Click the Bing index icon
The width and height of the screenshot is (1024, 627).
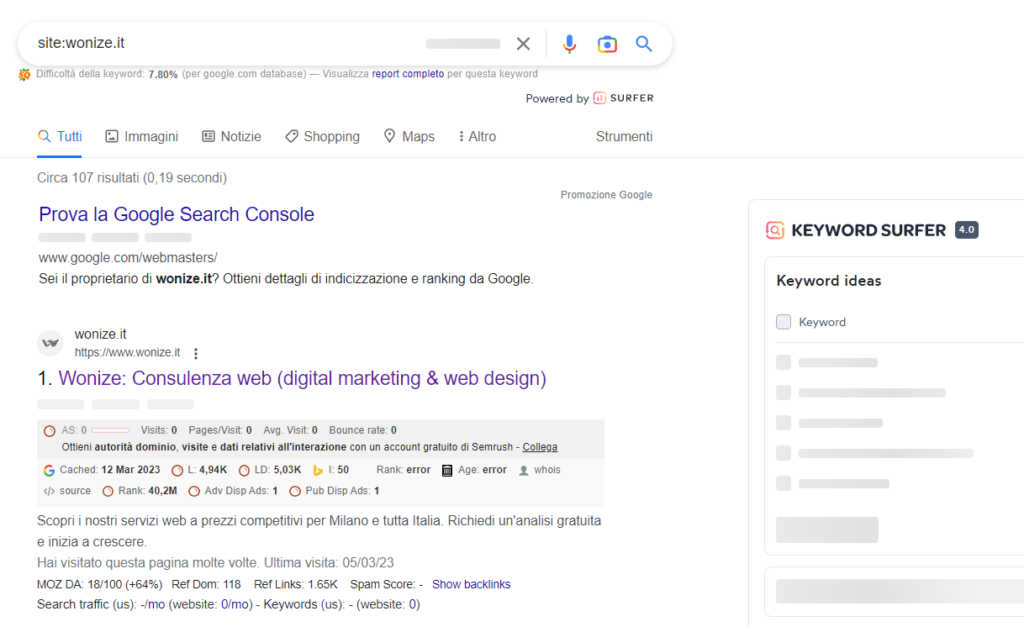[318, 470]
